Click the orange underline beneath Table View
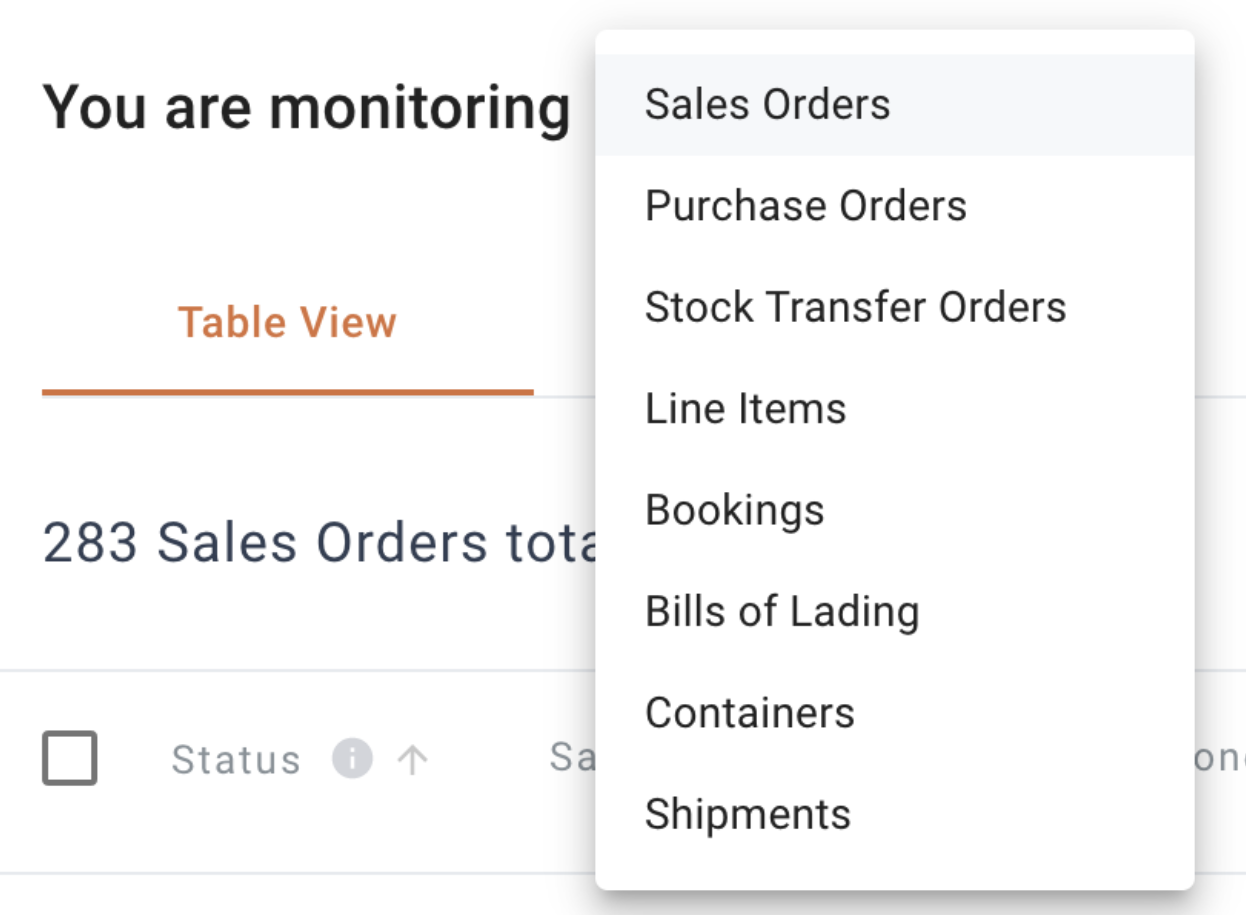Screen dimensions: 1246x915 [288, 392]
